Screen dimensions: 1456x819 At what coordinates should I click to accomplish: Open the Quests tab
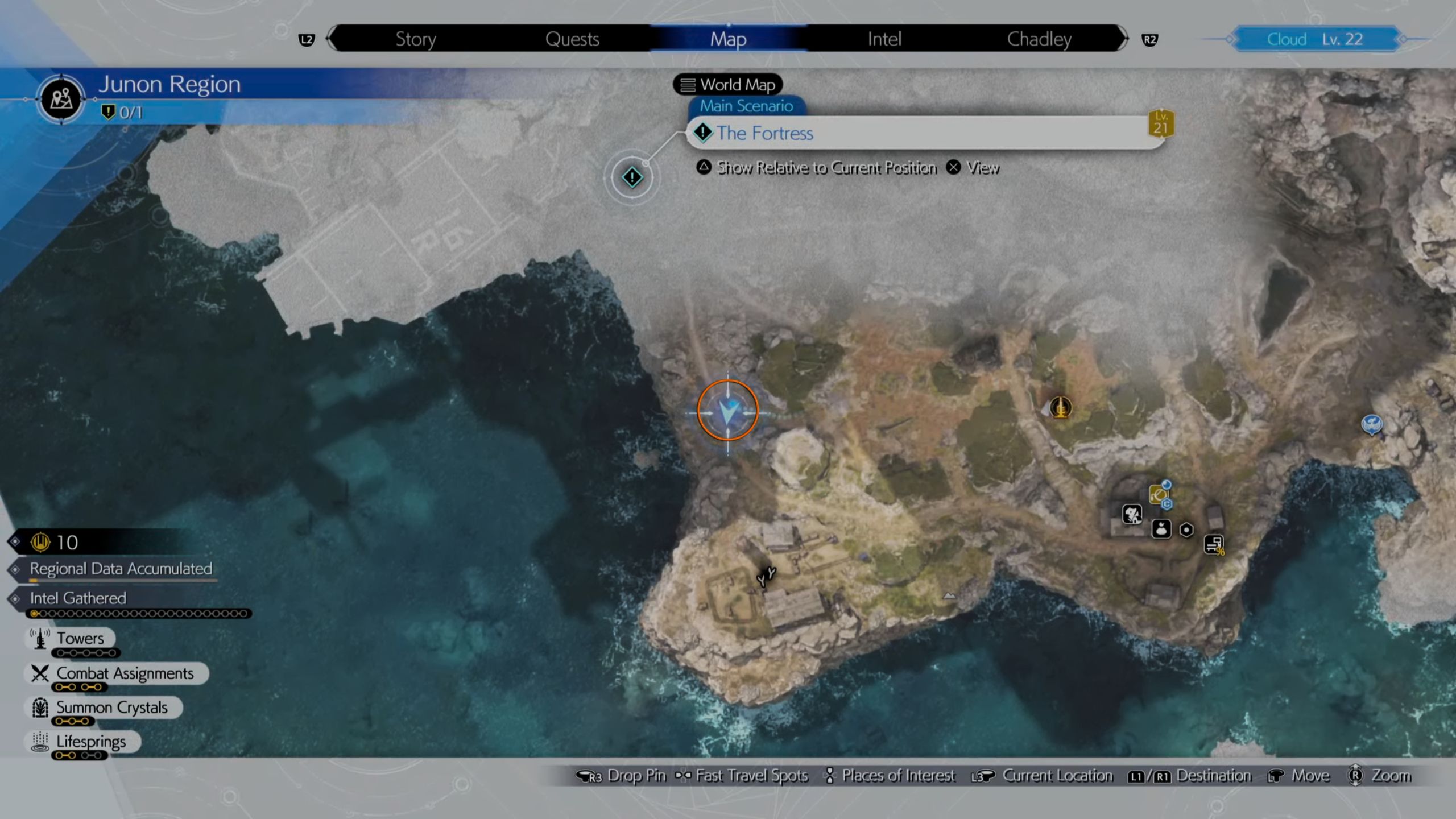tap(572, 39)
